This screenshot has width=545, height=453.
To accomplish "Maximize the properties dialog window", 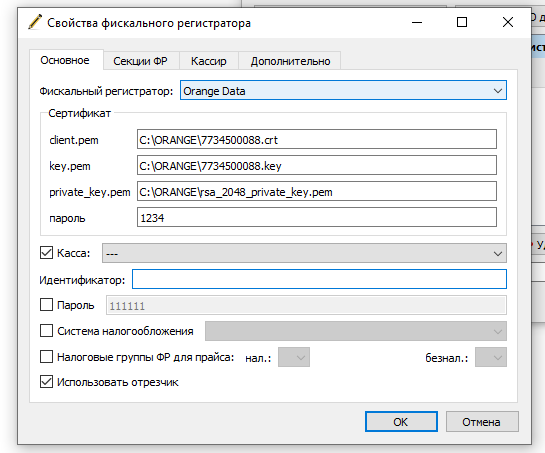I will pos(462,22).
